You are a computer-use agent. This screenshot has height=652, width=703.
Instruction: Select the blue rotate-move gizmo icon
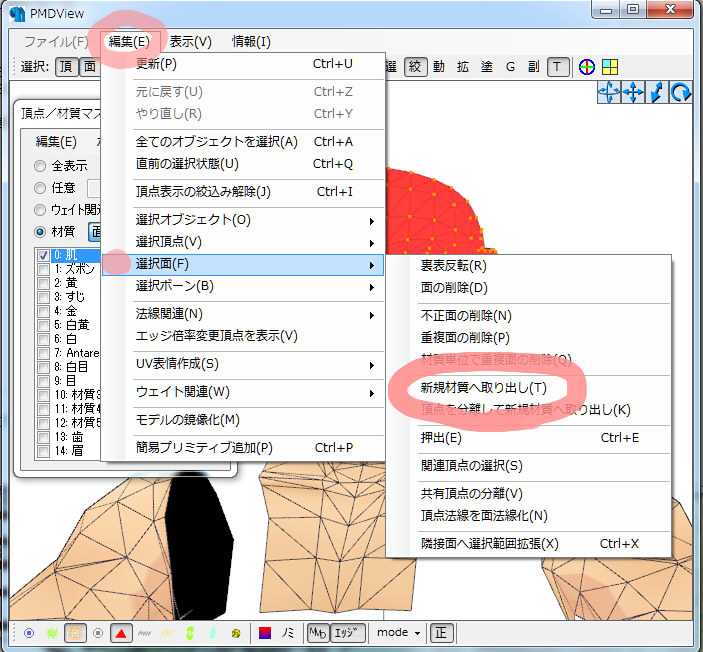[609, 93]
